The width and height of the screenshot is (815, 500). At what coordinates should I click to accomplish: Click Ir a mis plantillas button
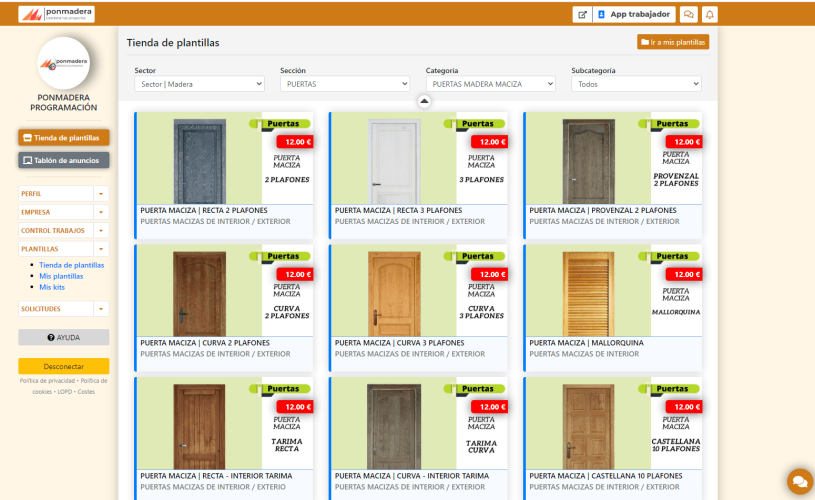click(673, 42)
